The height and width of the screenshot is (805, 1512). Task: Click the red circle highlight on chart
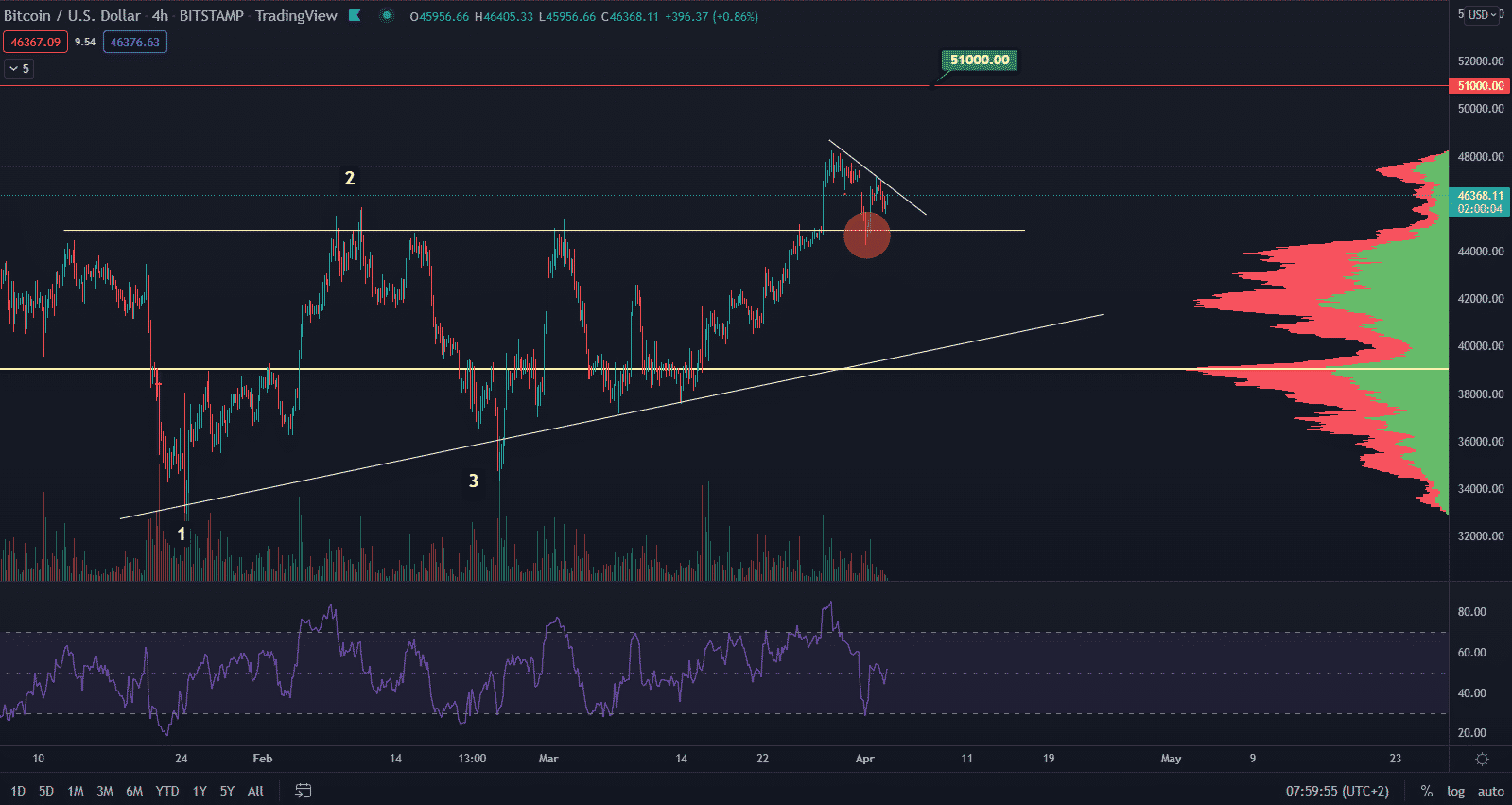click(866, 235)
